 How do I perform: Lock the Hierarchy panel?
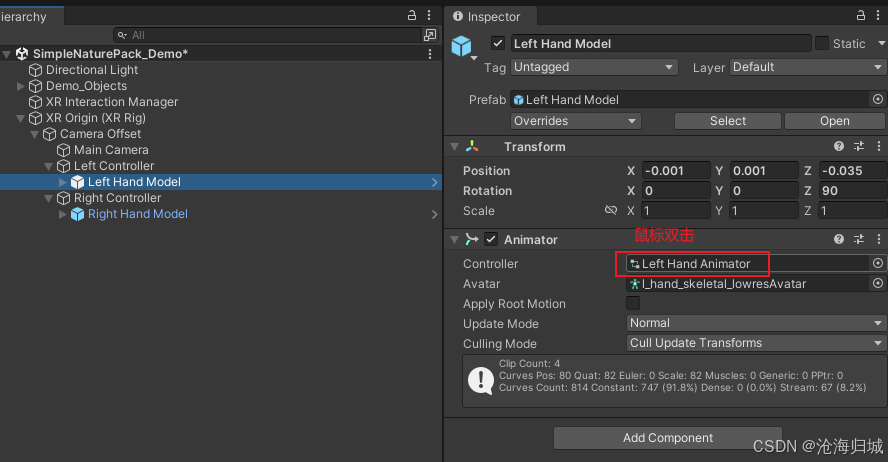(x=412, y=15)
